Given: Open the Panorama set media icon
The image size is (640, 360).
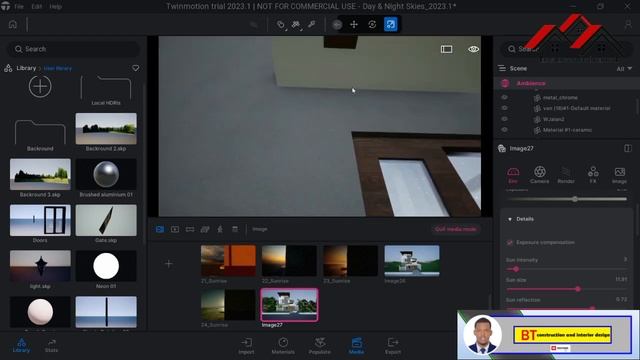Looking at the screenshot, I should pos(205,229).
